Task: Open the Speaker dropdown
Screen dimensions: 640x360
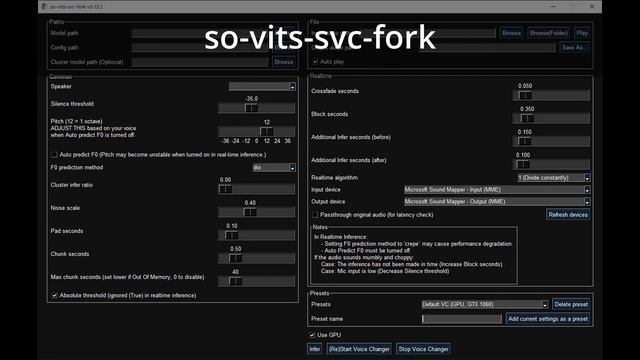Action: click(x=262, y=87)
